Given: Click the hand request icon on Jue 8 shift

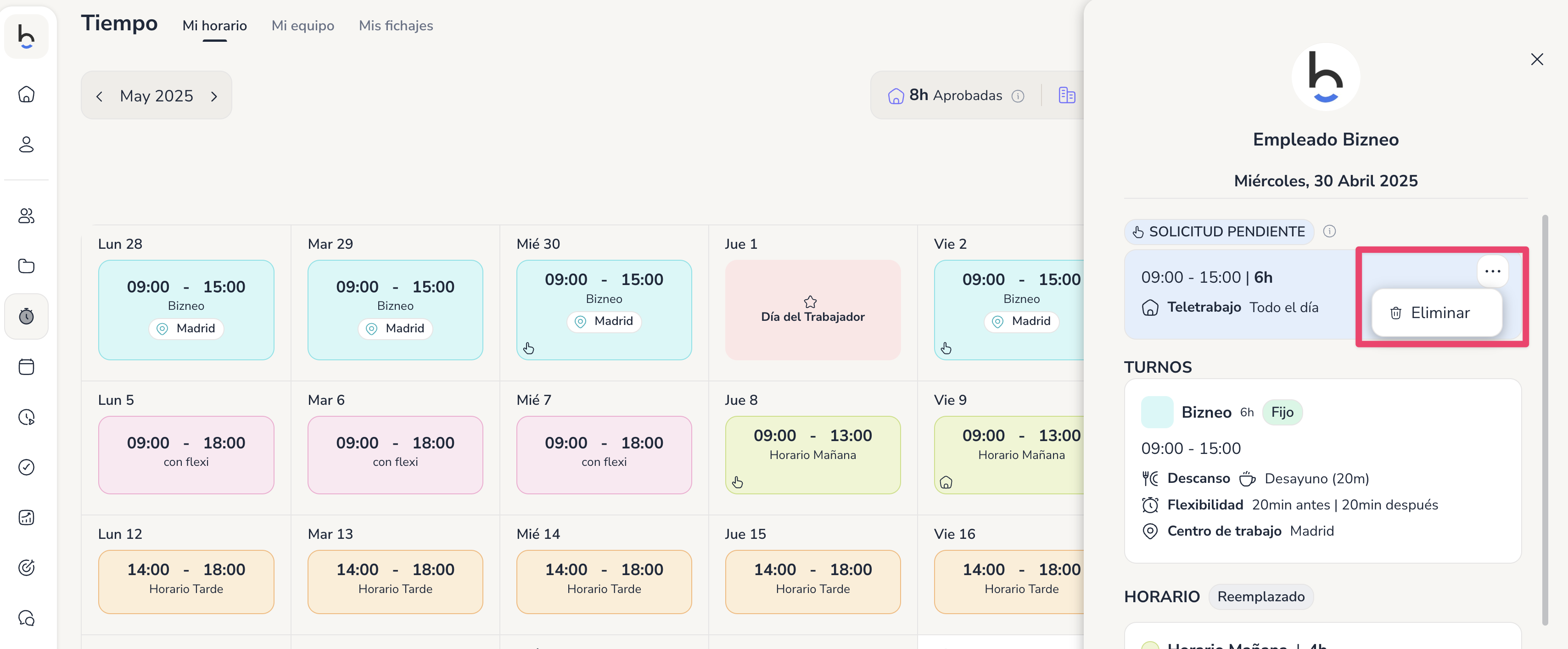Looking at the screenshot, I should (x=737, y=482).
